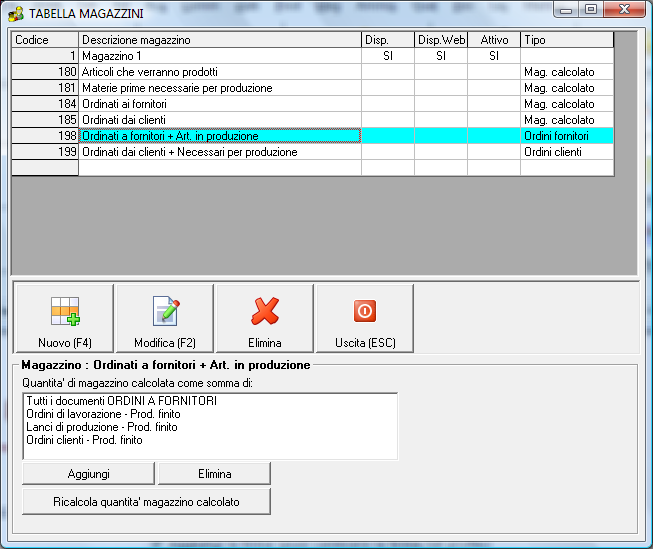The width and height of the screenshot is (653, 549).
Task: Close the TABELLA MAGAZZINI window
Action: (x=624, y=9)
